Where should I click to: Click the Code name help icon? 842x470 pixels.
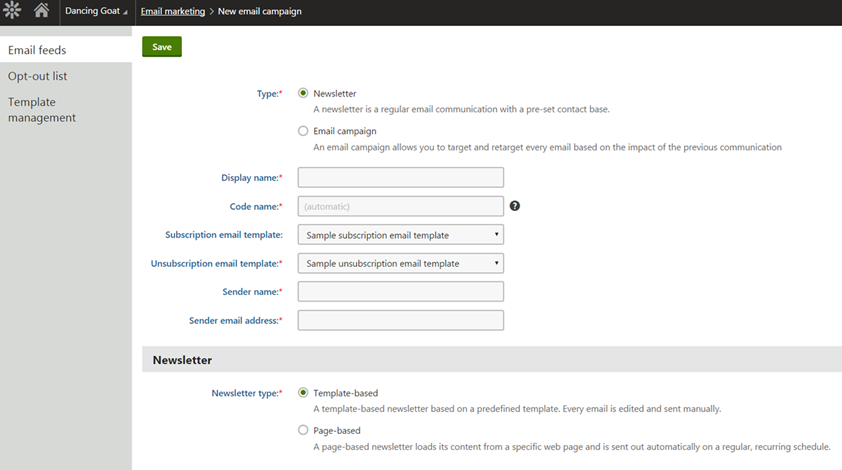[515, 206]
